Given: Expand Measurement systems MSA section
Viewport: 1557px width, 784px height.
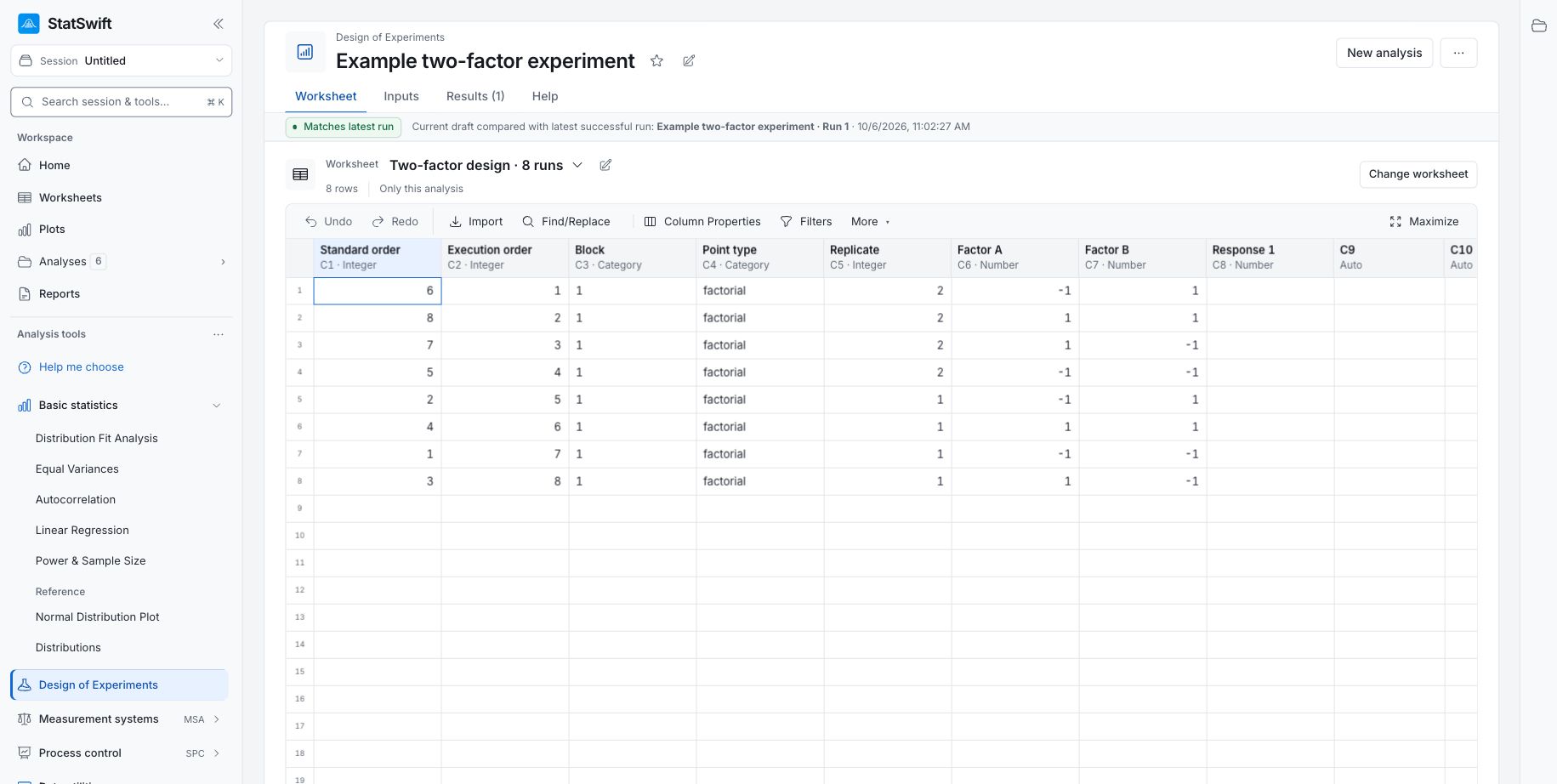Looking at the screenshot, I should click(217, 719).
